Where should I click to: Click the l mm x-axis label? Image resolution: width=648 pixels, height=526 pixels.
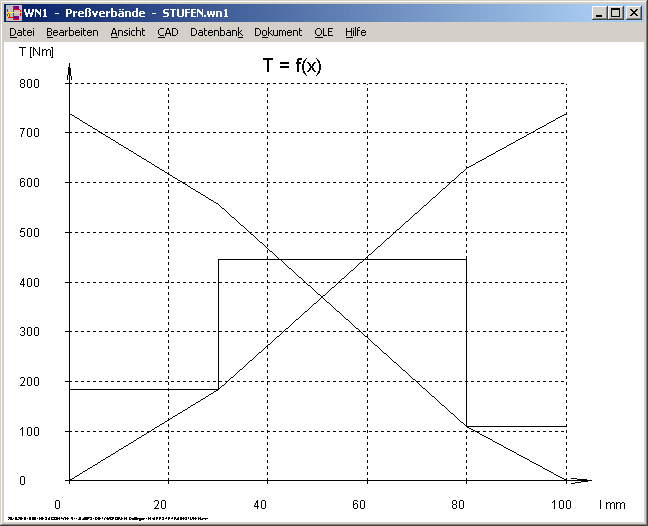pos(610,503)
